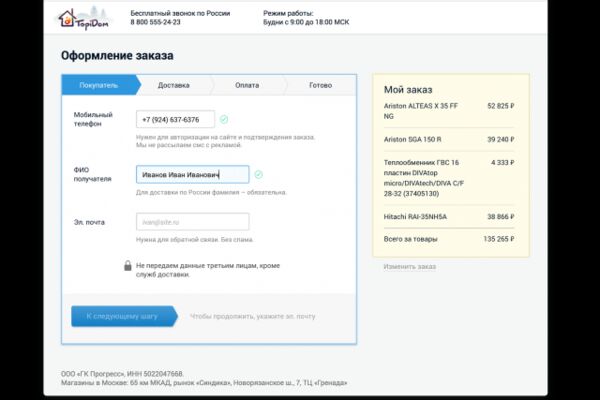Focus the mobile phone input field
The image size is (600, 400).
(175, 119)
